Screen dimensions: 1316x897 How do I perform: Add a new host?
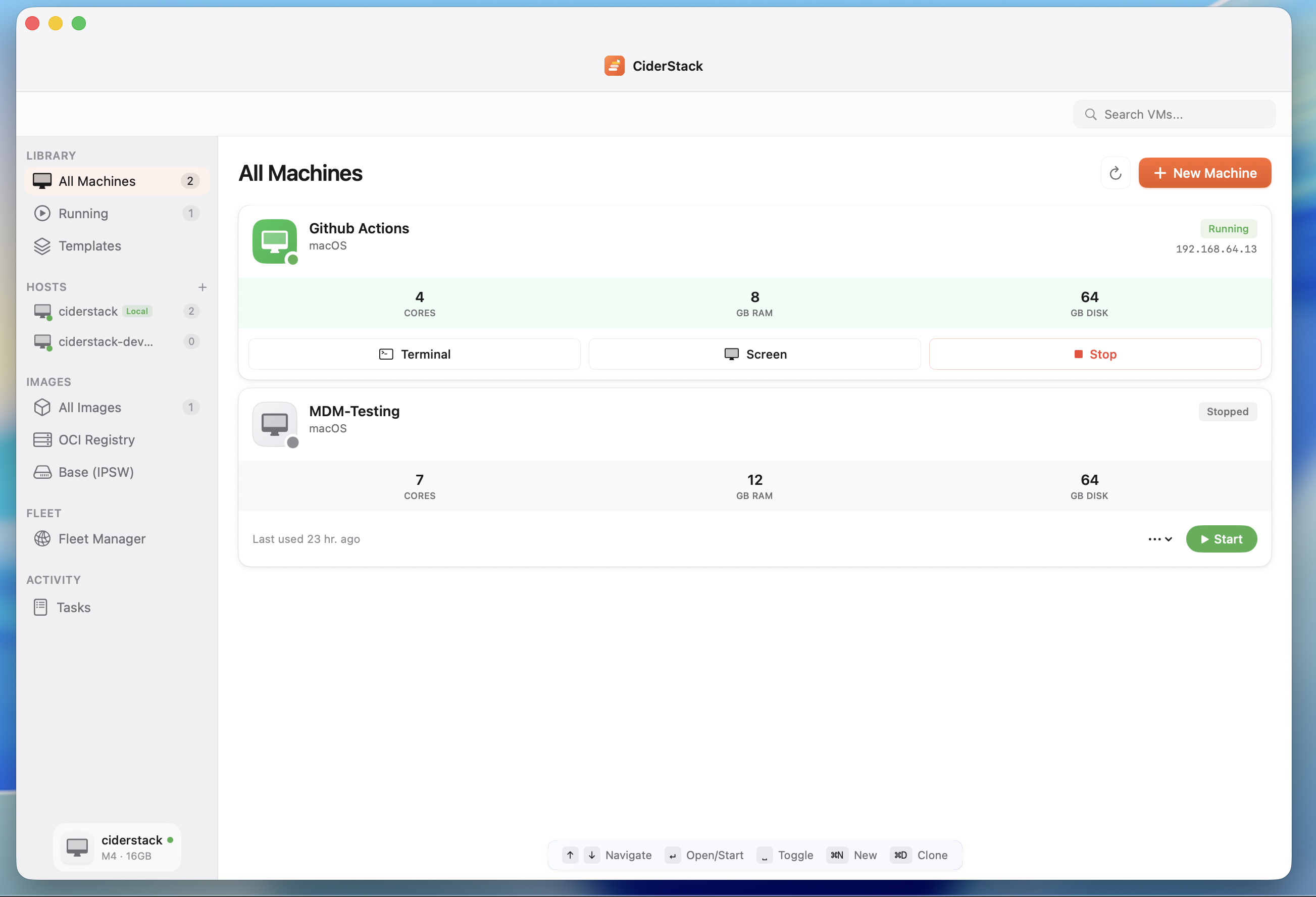(x=203, y=286)
